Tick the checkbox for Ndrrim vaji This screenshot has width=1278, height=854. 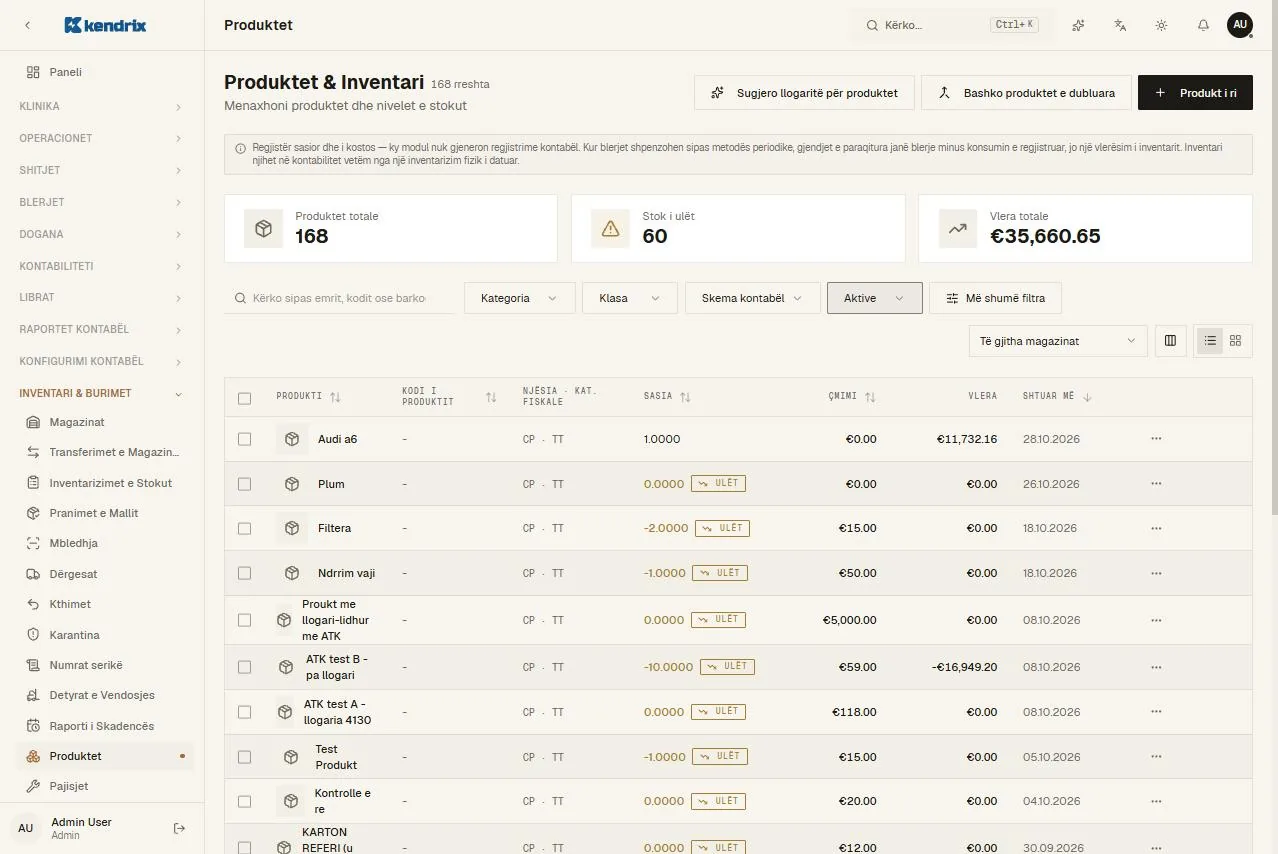pos(245,573)
